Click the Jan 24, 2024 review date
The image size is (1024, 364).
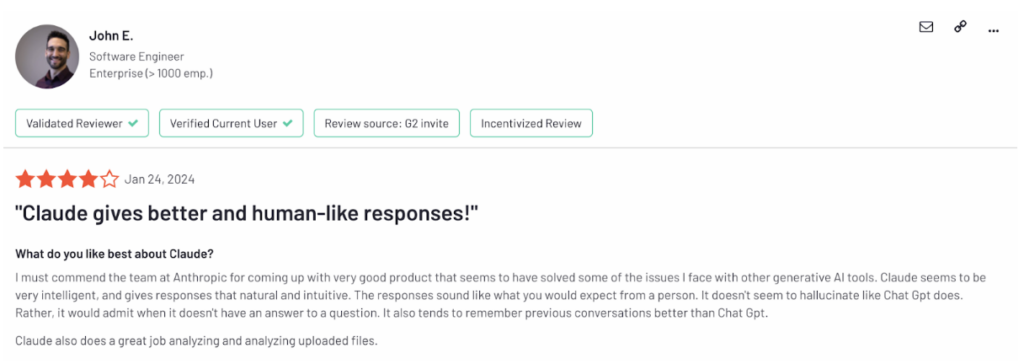point(159,180)
